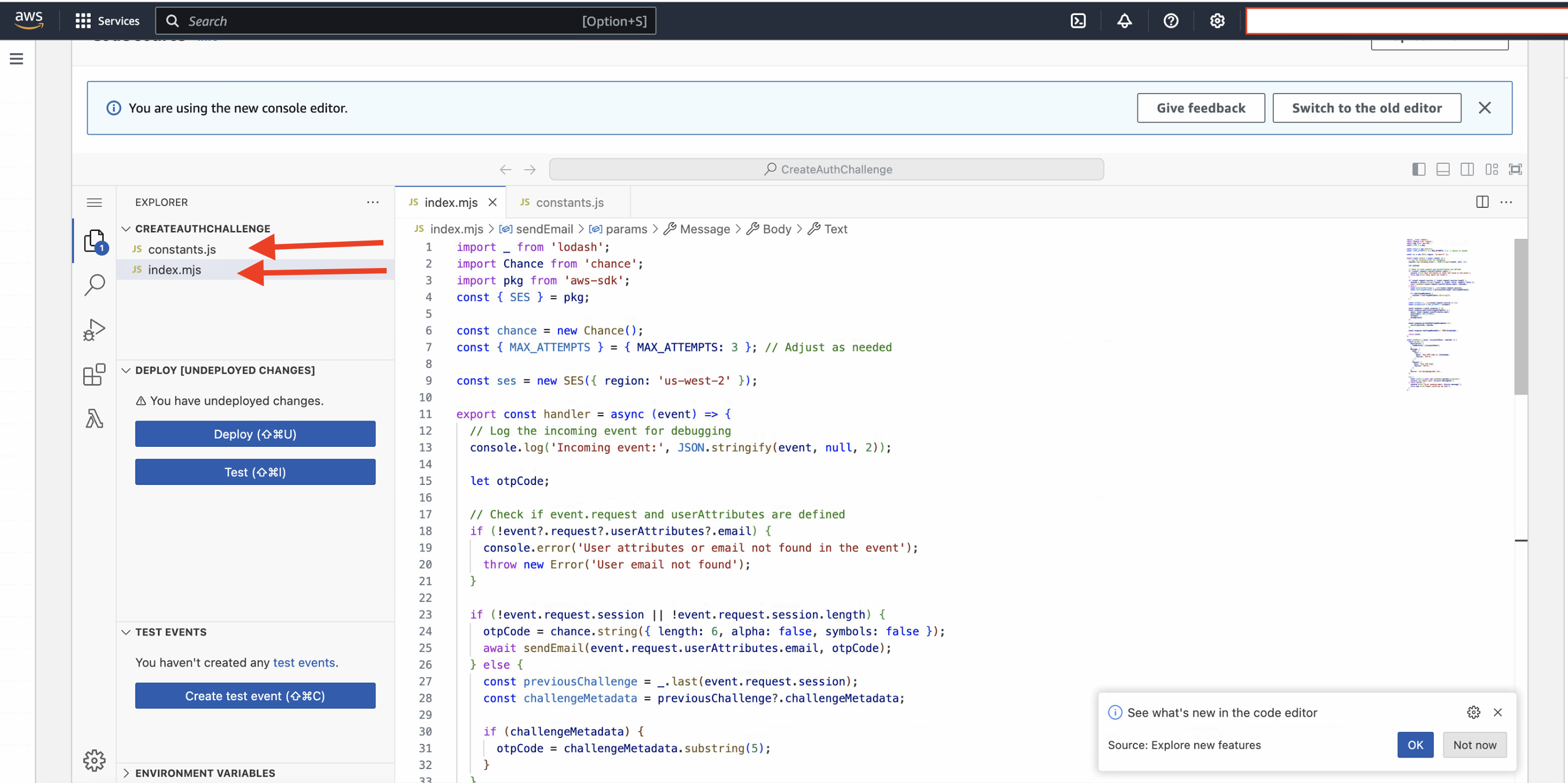Place cursor on line 11 export handler
1568x783 pixels.
(593, 414)
